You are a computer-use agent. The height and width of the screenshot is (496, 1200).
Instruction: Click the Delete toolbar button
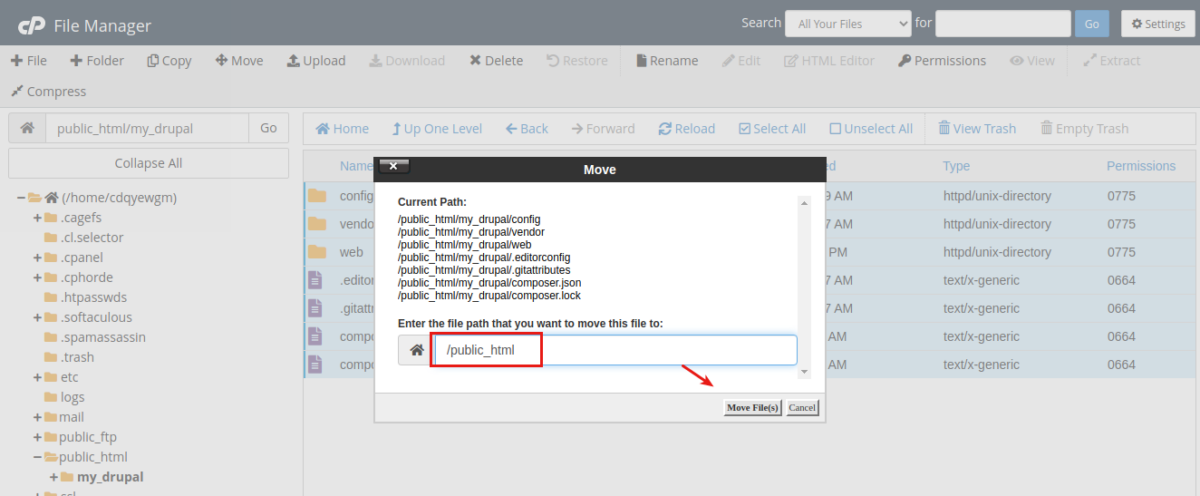click(496, 60)
